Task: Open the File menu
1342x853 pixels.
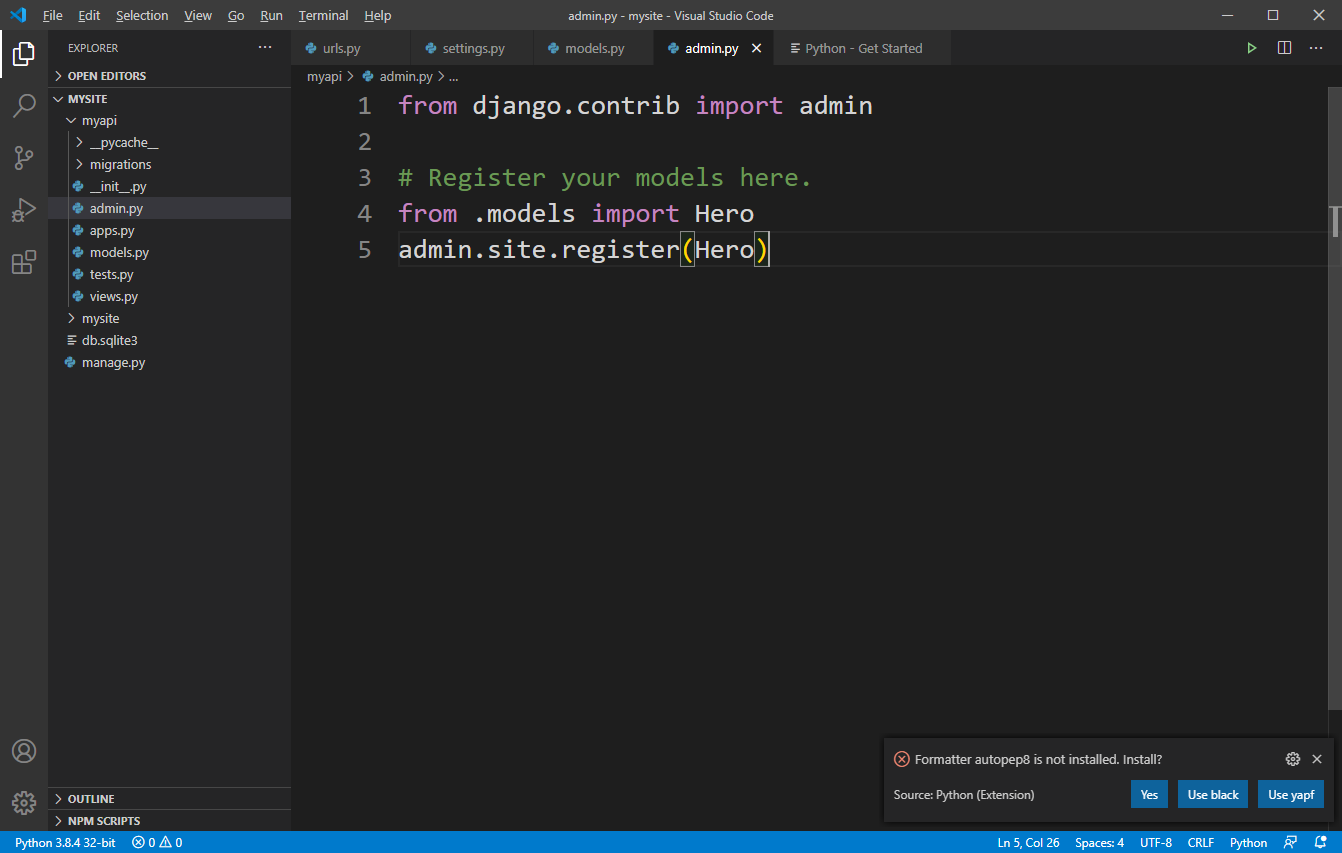Action: tap(52, 15)
